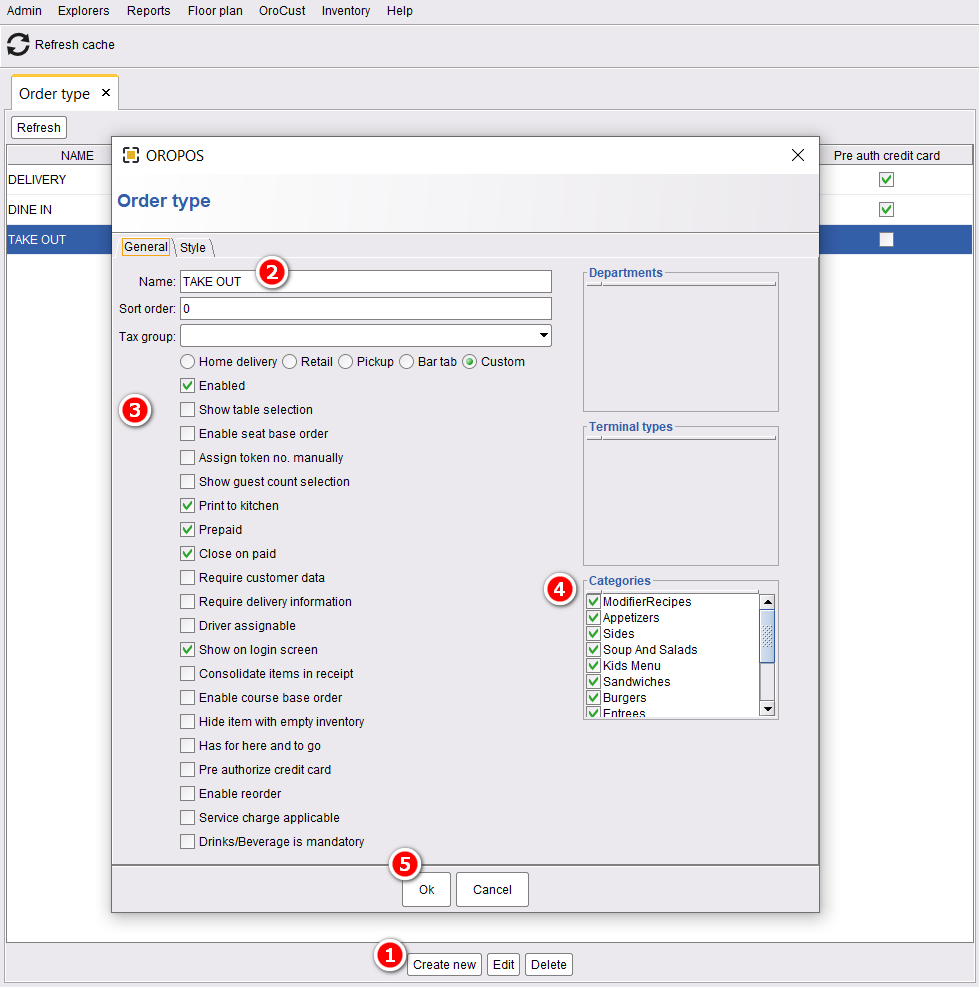
Task: Click the Name input field
Action: 366,281
